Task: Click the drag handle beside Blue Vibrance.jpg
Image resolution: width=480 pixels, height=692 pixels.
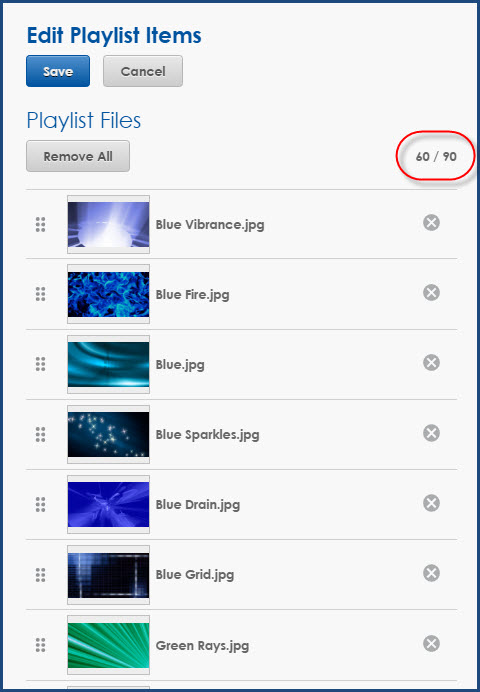Action: click(x=41, y=225)
